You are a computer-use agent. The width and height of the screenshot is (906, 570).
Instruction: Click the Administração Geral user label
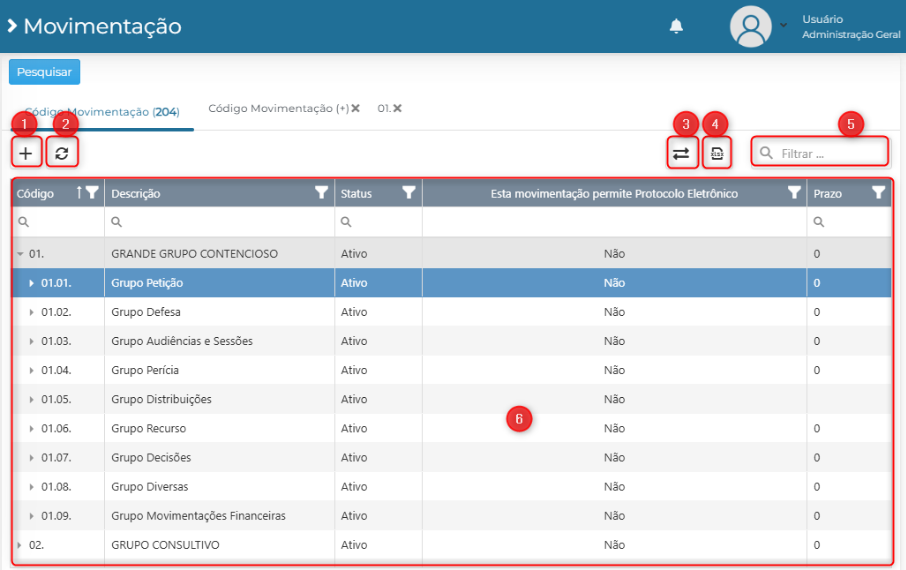coord(851,35)
